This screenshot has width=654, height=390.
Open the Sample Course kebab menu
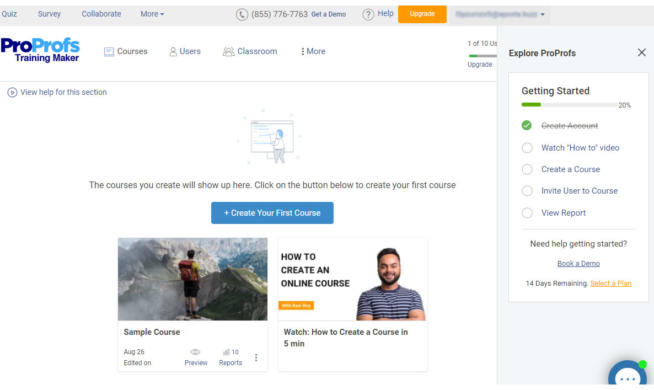tap(256, 357)
